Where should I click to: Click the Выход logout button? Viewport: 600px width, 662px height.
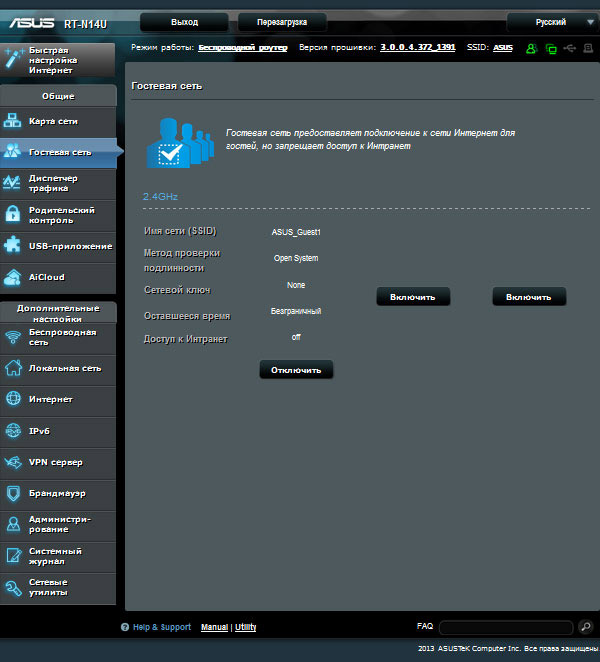pyautogui.click(x=184, y=21)
